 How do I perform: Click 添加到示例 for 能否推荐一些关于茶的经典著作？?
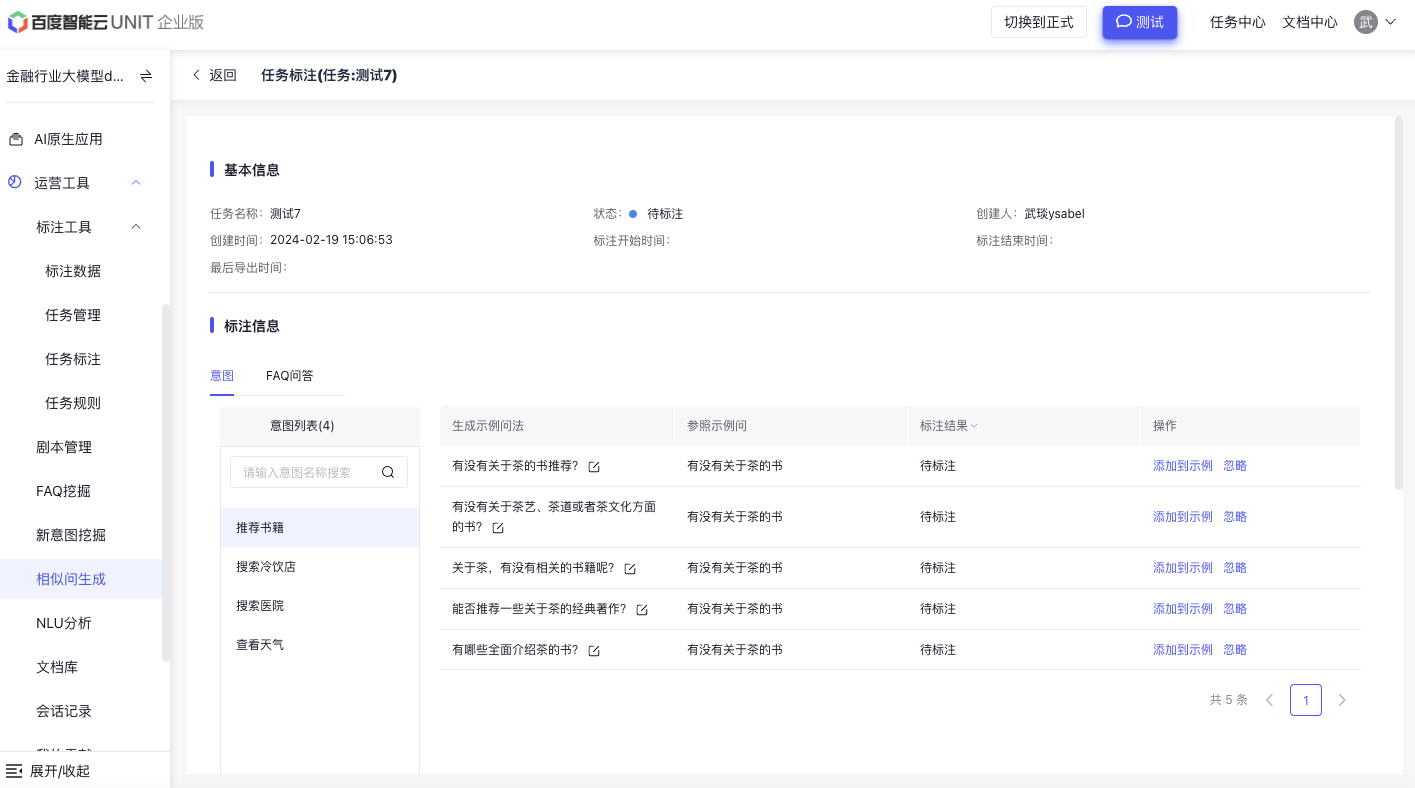(x=1183, y=609)
